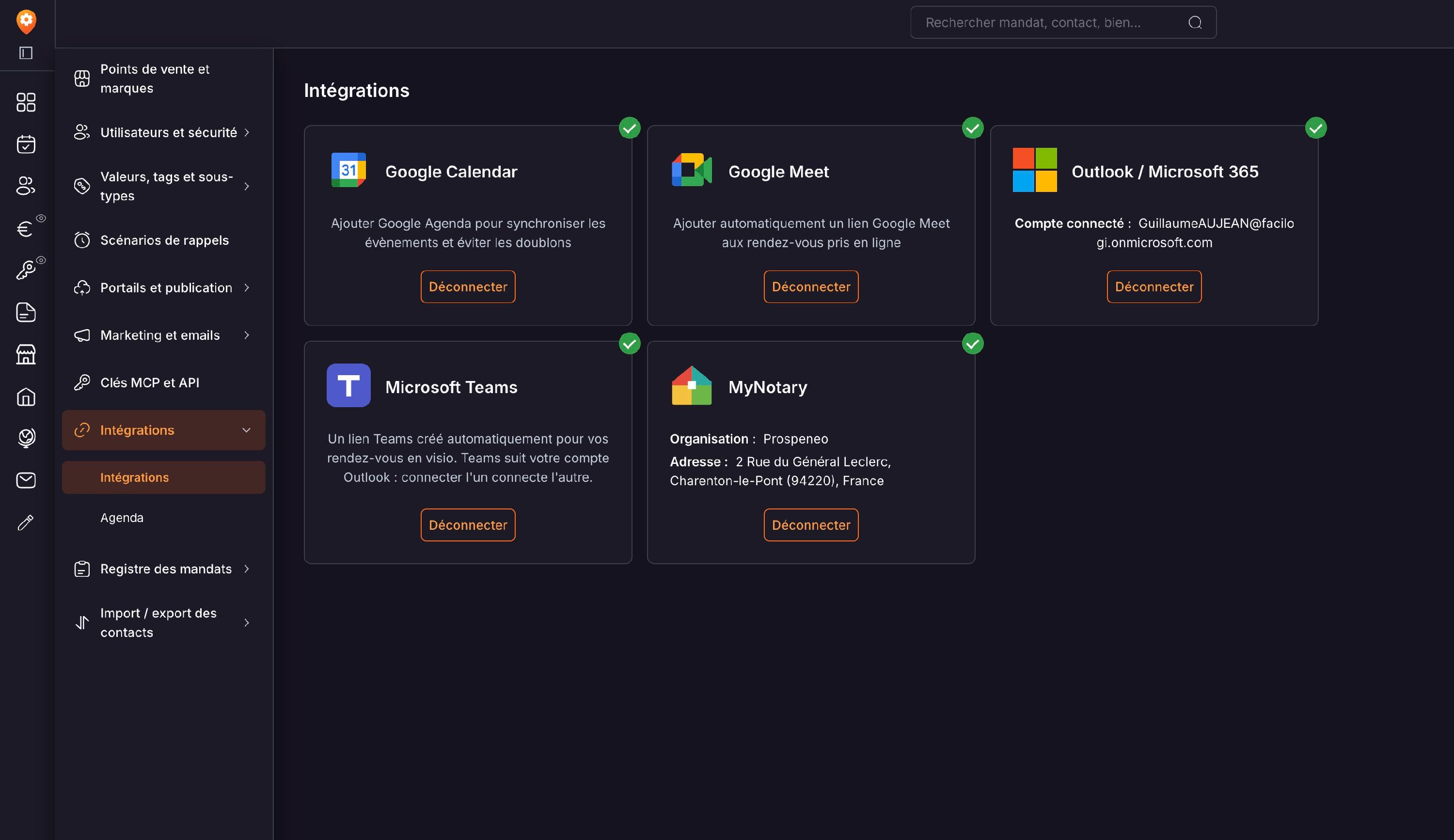Expand Import / export des contacts chevron
The width and height of the screenshot is (1454, 840).
[247, 622]
